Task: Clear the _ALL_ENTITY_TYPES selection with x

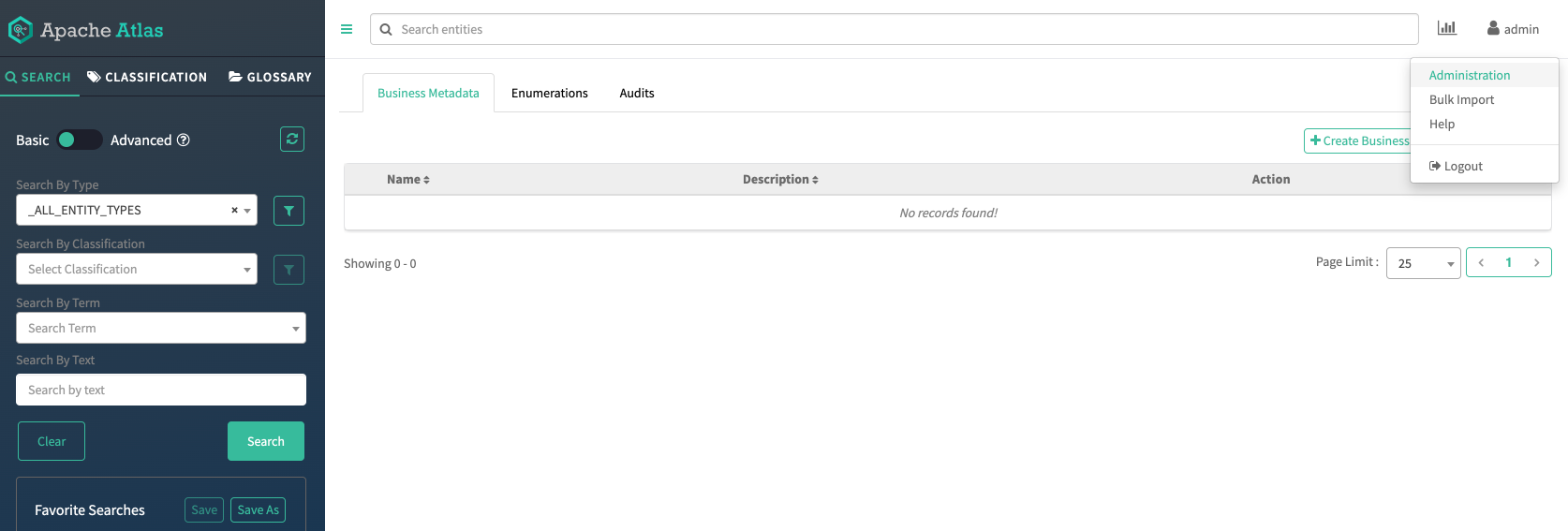Action: (234, 210)
